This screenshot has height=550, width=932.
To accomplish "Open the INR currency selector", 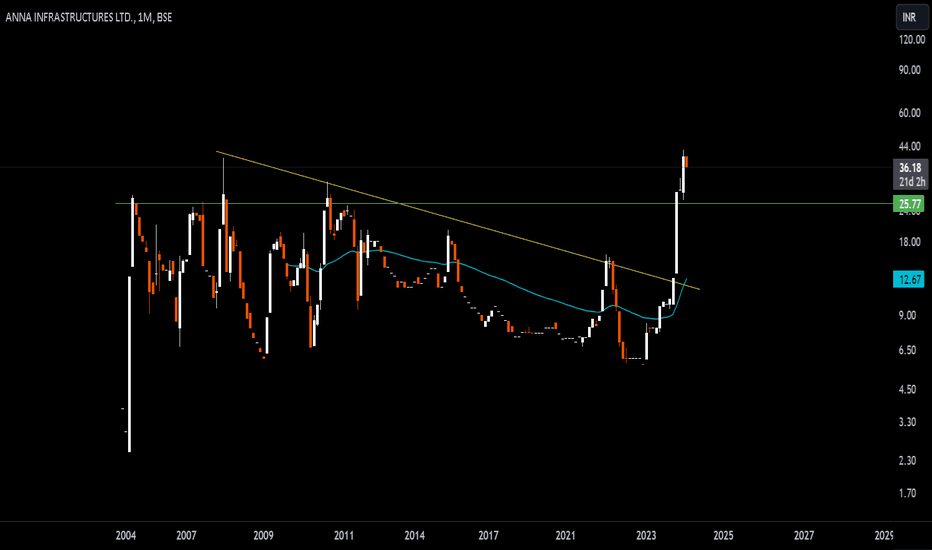I will tap(910, 17).
